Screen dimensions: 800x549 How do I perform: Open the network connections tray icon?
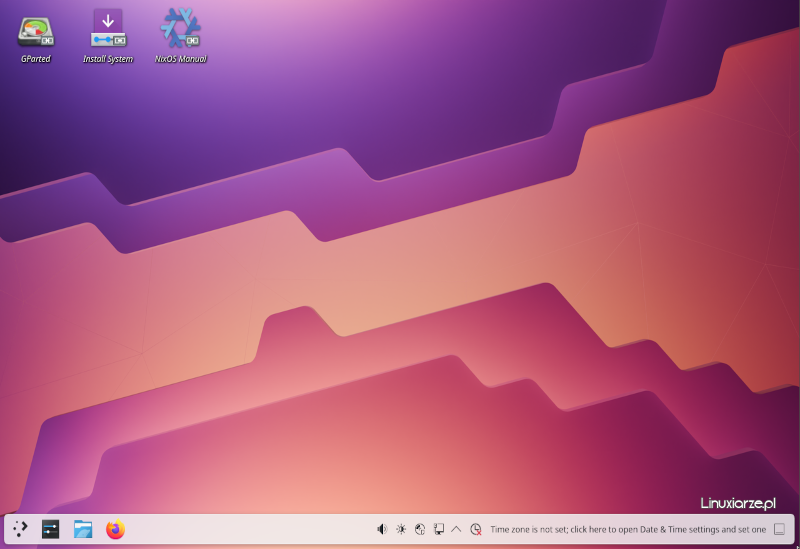point(439,529)
